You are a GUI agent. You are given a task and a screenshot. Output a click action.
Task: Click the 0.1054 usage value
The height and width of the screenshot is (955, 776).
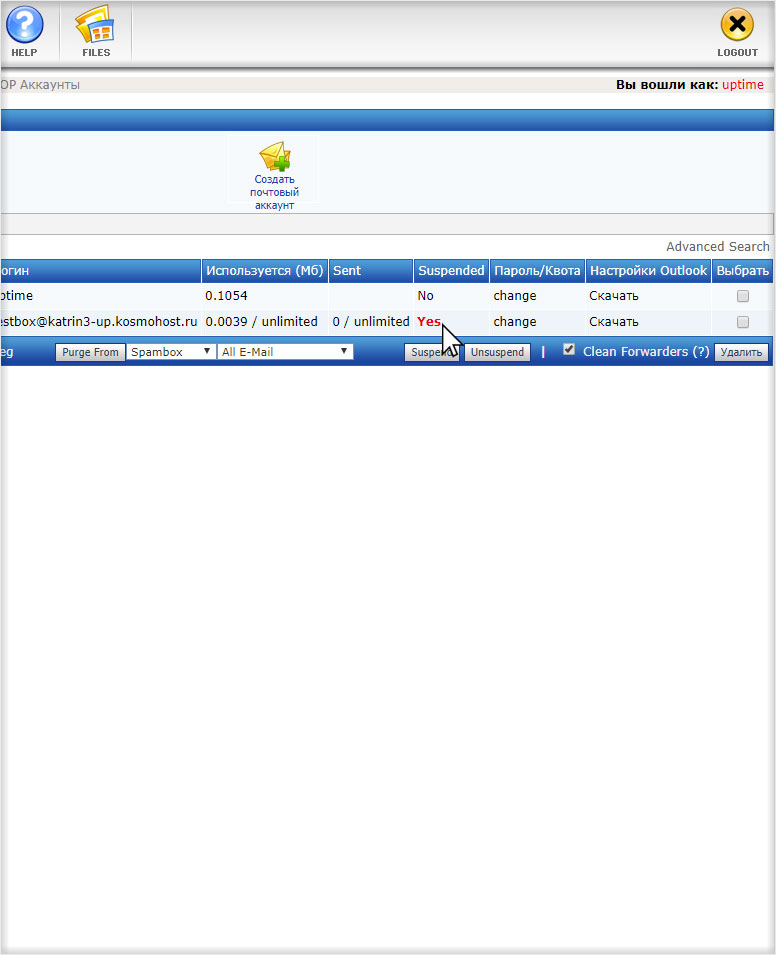[x=226, y=295]
